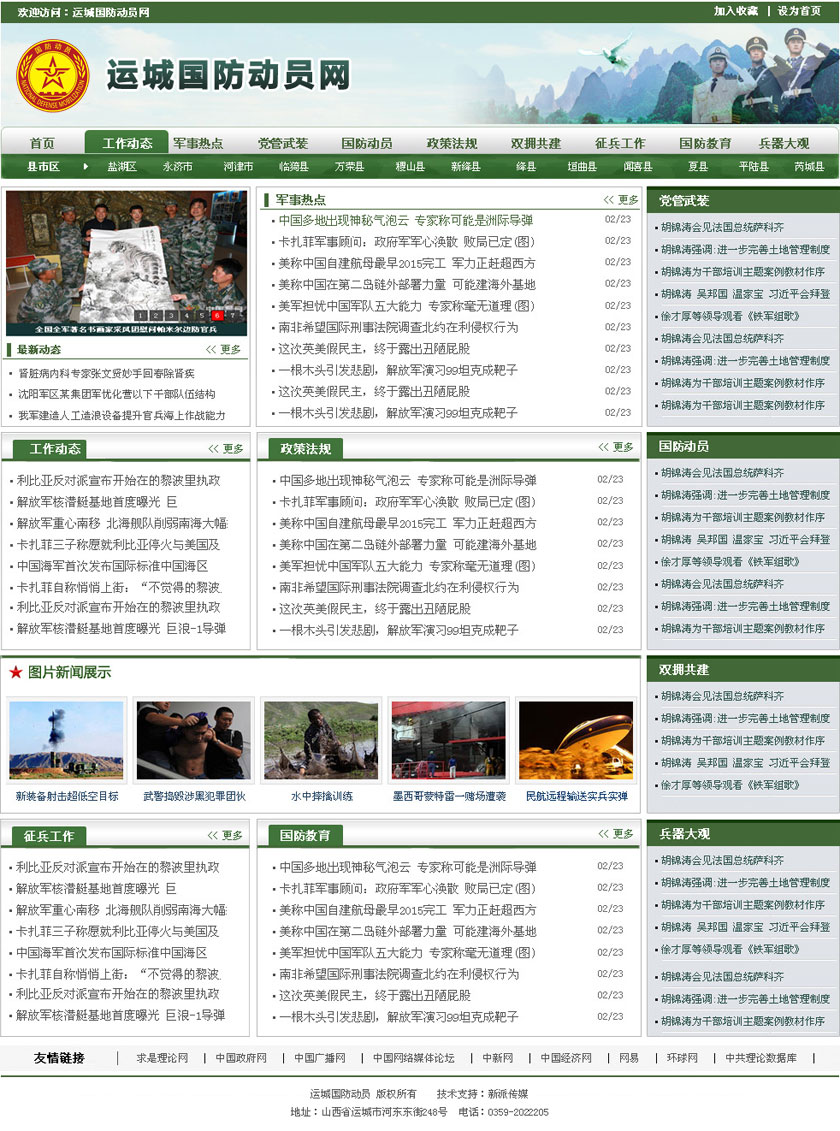Open 武警捣毁涉黑犯罪团伙 photo thumbnail
The height and width of the screenshot is (1131, 840).
coord(194,739)
